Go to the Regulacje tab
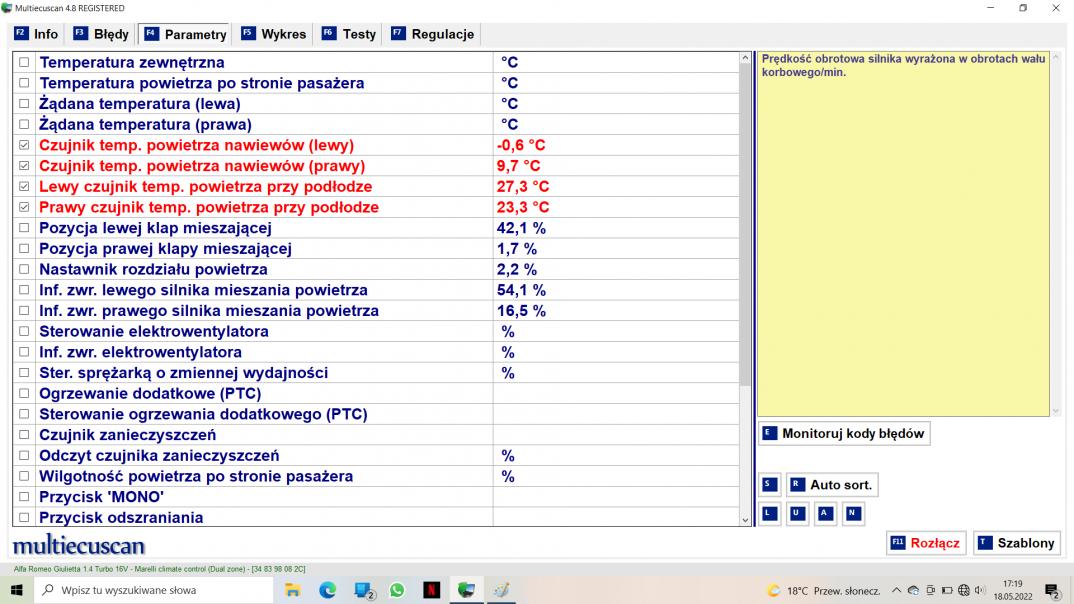This screenshot has height=604, width=1074. [432, 34]
